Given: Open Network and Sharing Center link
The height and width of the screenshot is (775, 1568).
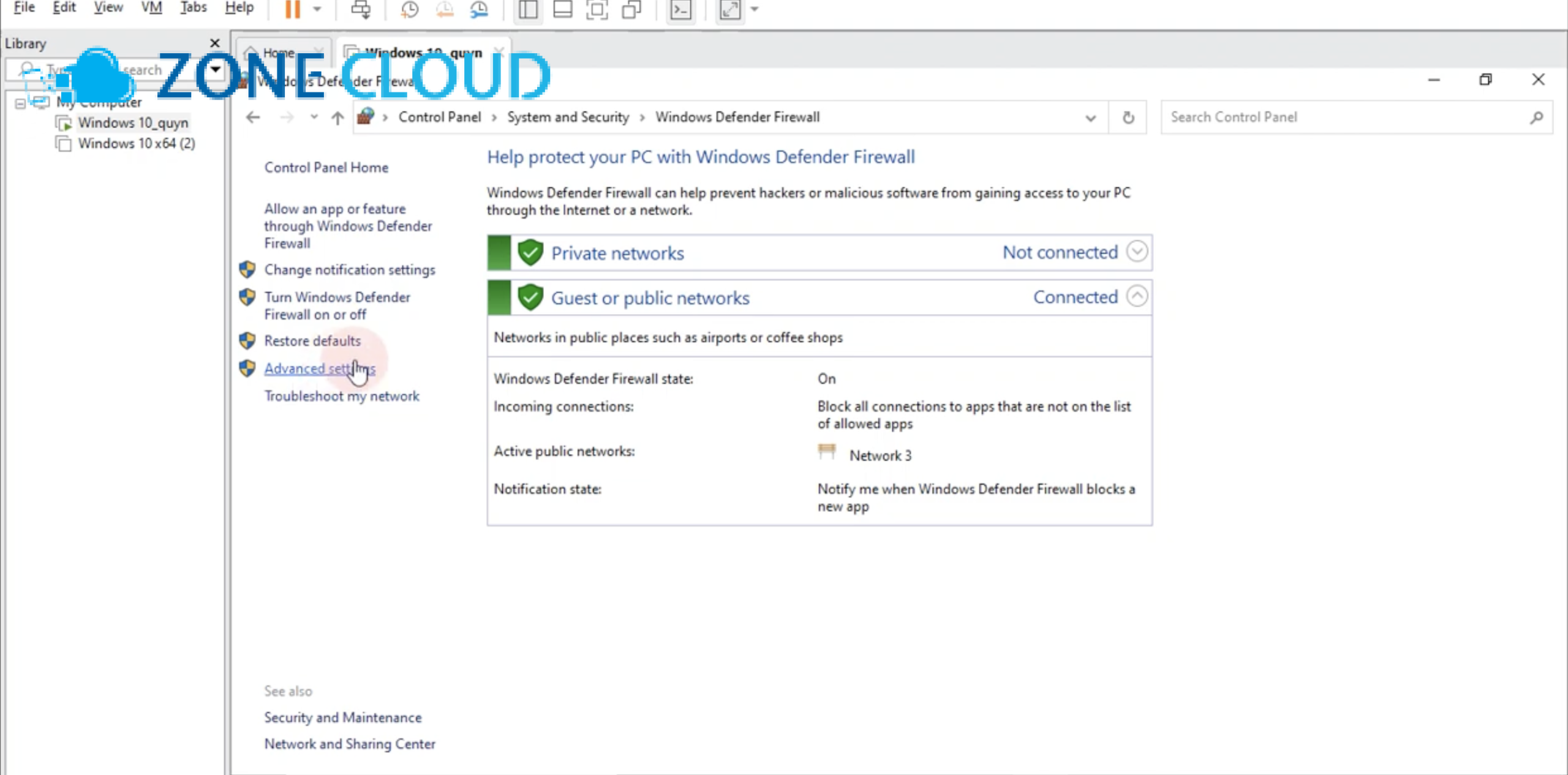Looking at the screenshot, I should (x=350, y=744).
